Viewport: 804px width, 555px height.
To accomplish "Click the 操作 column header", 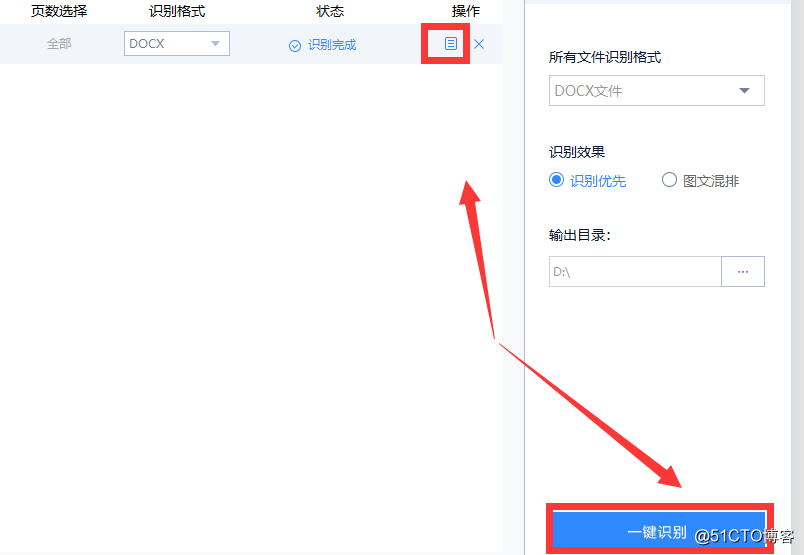I will coord(466,11).
